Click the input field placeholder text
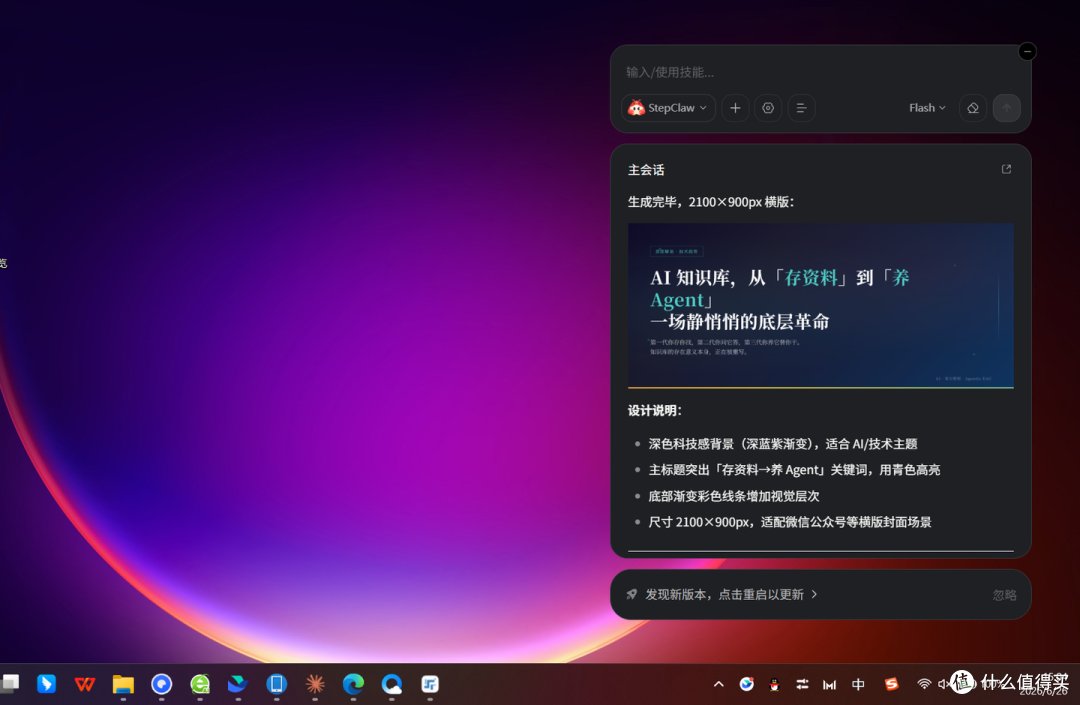1080x705 pixels. pos(669,72)
